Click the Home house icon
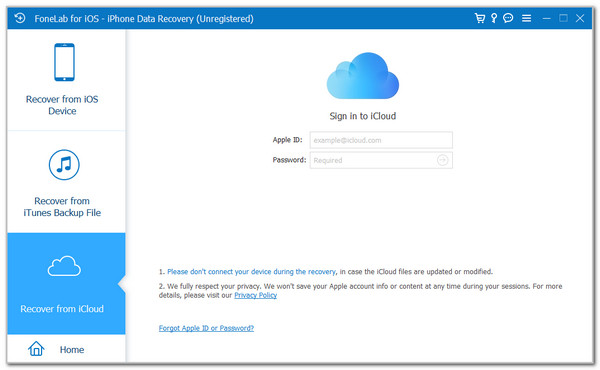This screenshot has height=370, width=600. [x=36, y=349]
